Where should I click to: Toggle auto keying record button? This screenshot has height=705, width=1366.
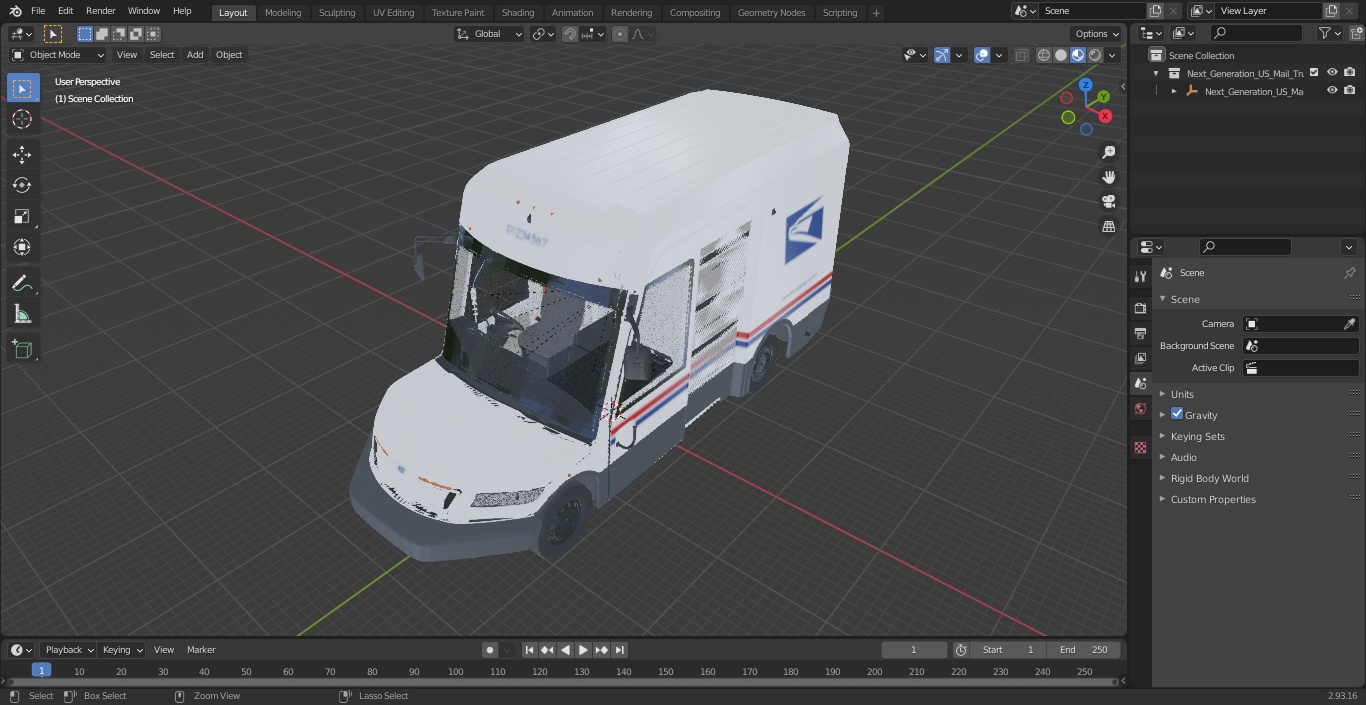coord(490,650)
